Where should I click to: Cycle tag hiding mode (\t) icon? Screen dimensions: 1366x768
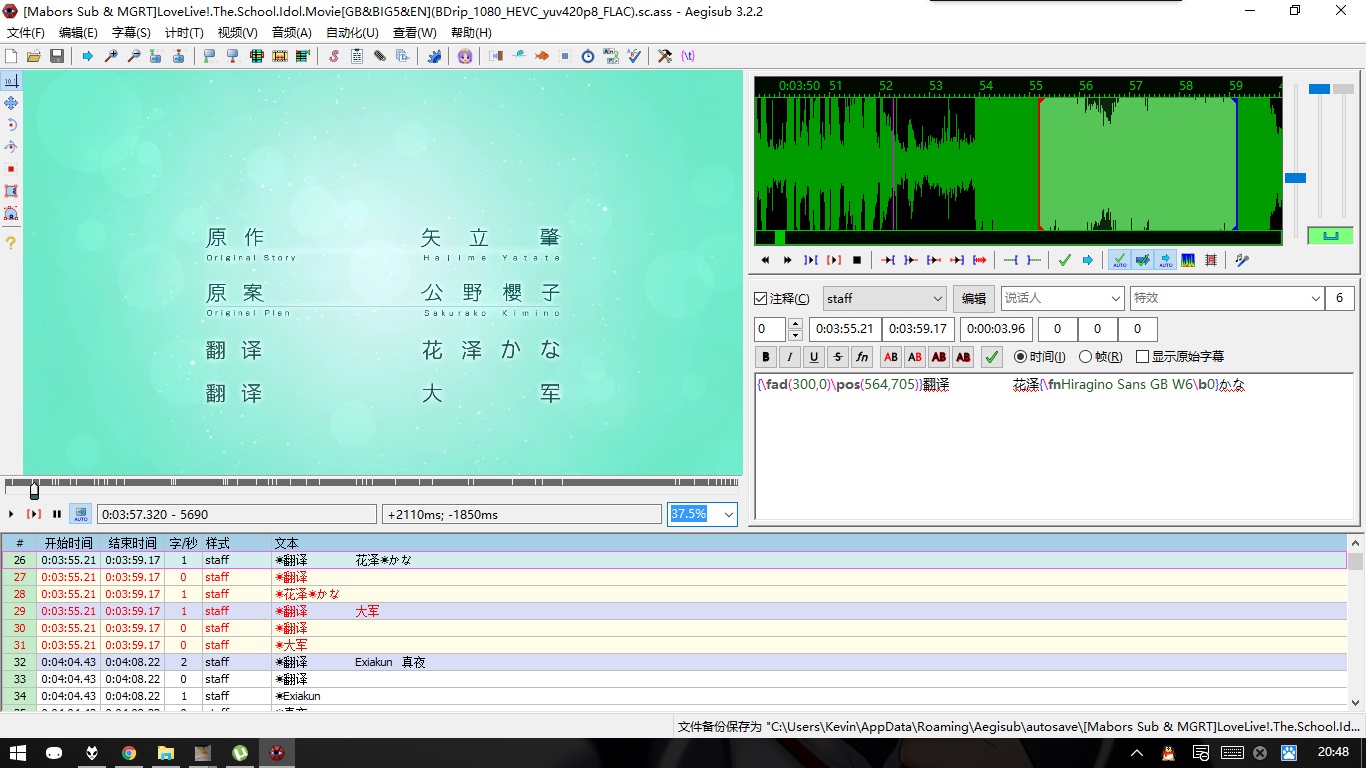[688, 56]
